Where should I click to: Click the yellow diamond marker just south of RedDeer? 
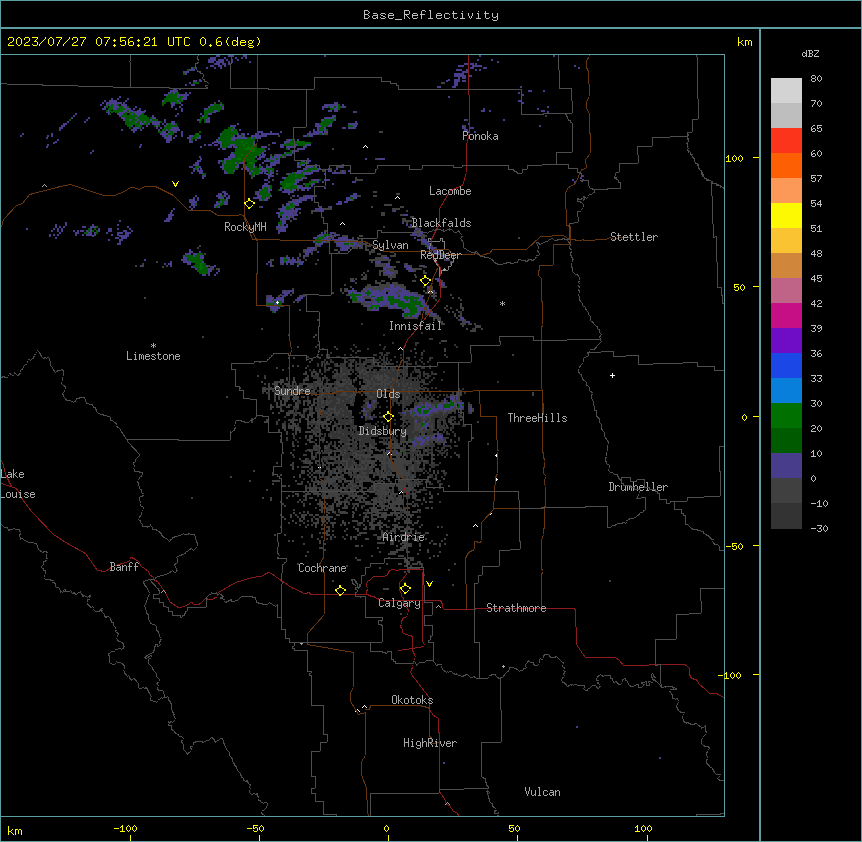tap(426, 281)
